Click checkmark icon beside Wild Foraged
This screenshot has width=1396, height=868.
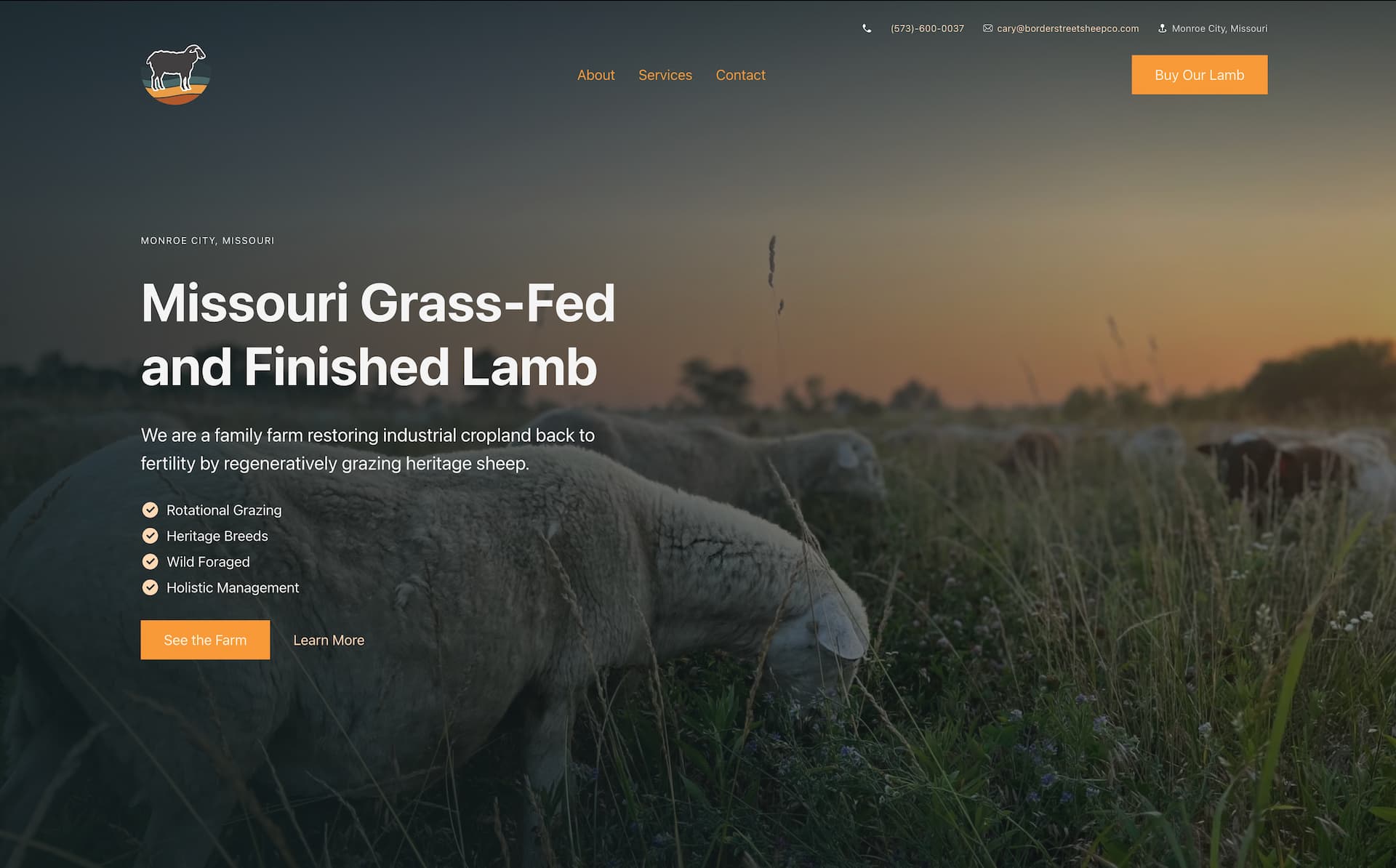coord(150,561)
